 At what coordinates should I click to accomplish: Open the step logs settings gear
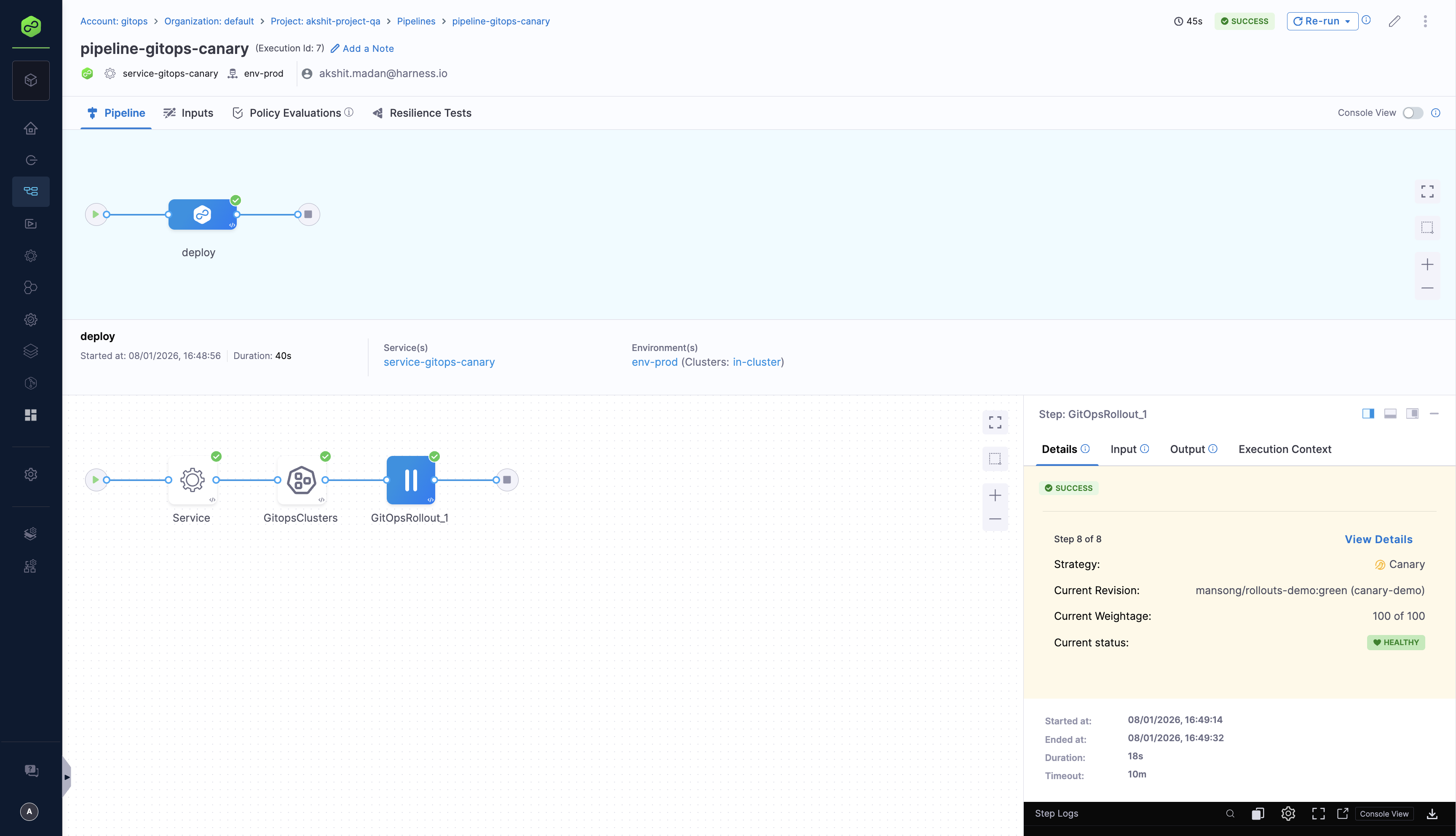click(x=1288, y=814)
